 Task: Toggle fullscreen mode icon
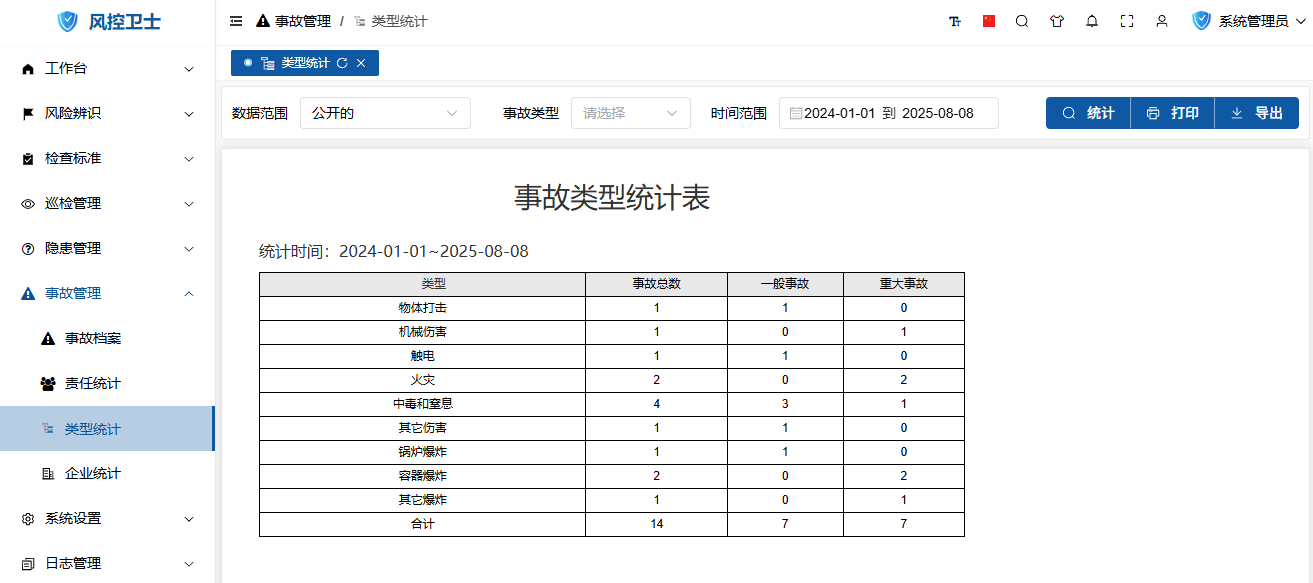1127,21
